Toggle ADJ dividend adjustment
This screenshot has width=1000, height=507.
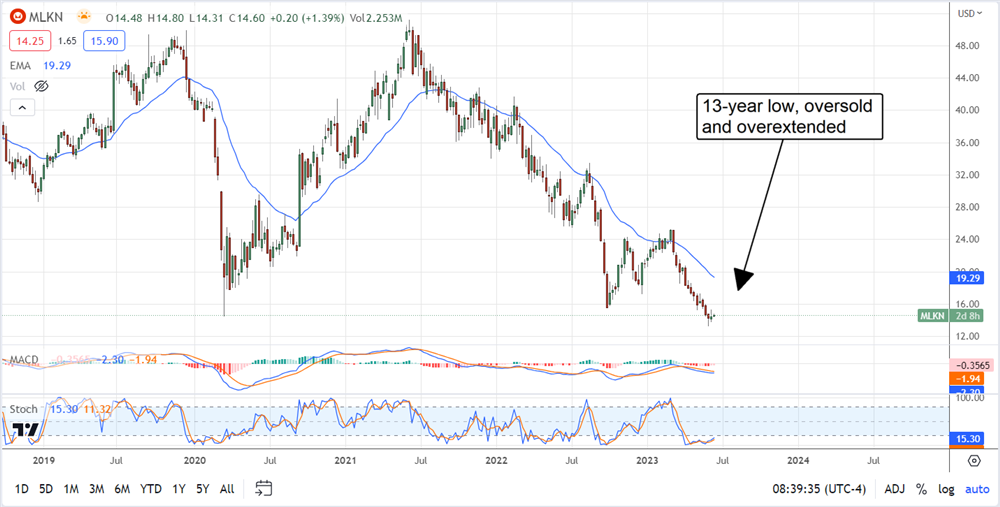coord(895,489)
